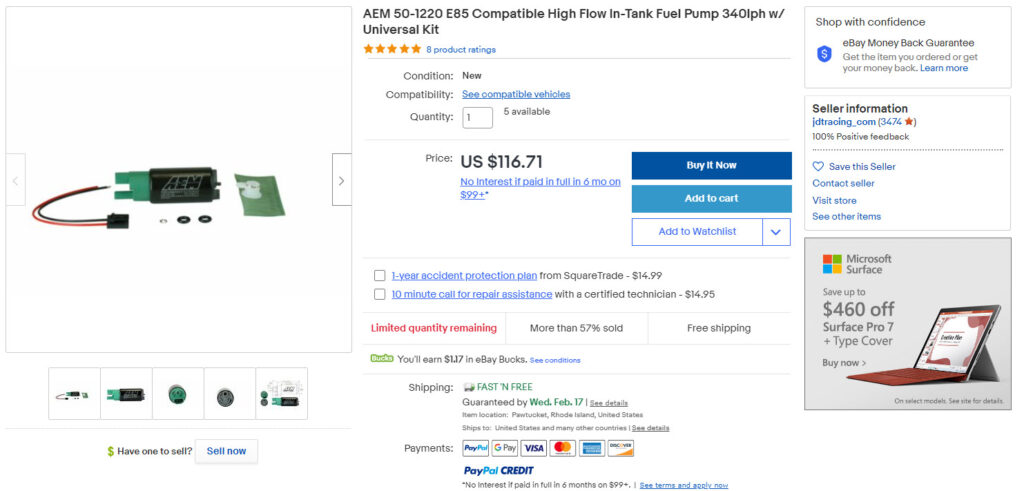Show next product image with right arrow
Screen dimensions: 1024x491
tap(341, 180)
